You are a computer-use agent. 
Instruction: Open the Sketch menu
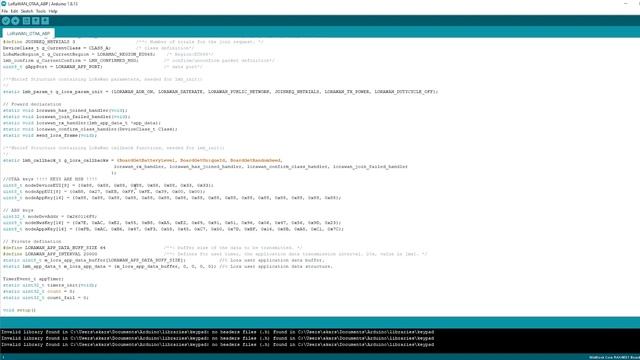coord(27,11)
